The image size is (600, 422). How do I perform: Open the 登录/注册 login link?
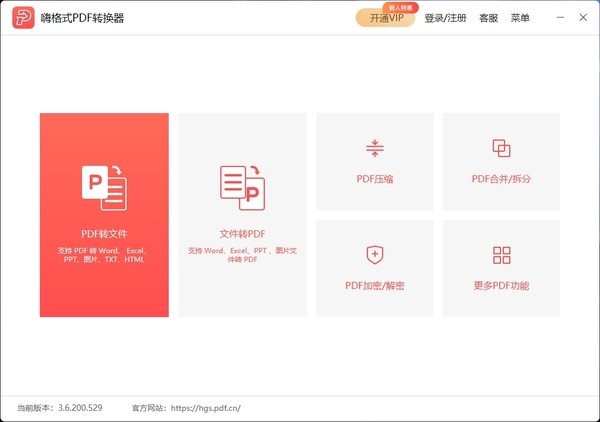[x=445, y=18]
